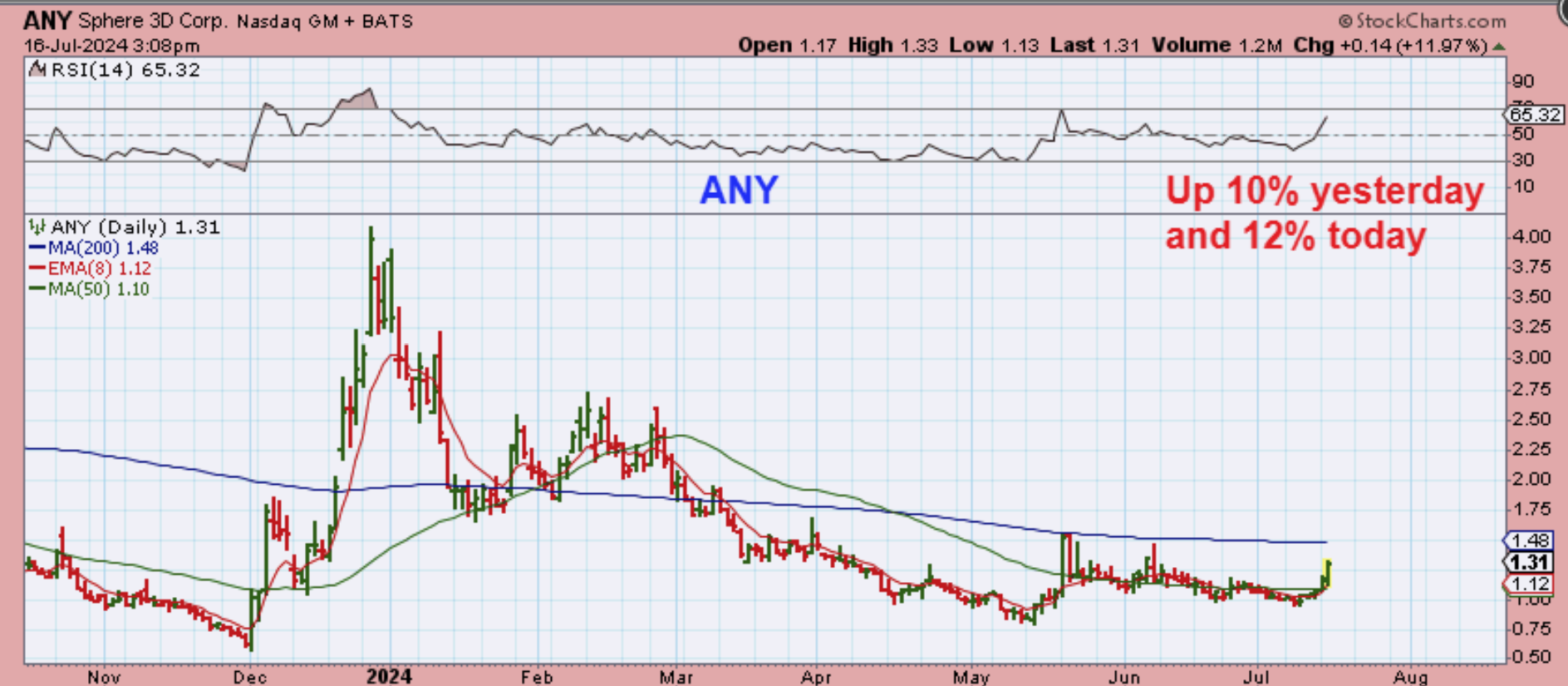Viewport: 1568px width, 686px height.
Task: Click the green up-triangle after Chg
Action: pos(1499,47)
